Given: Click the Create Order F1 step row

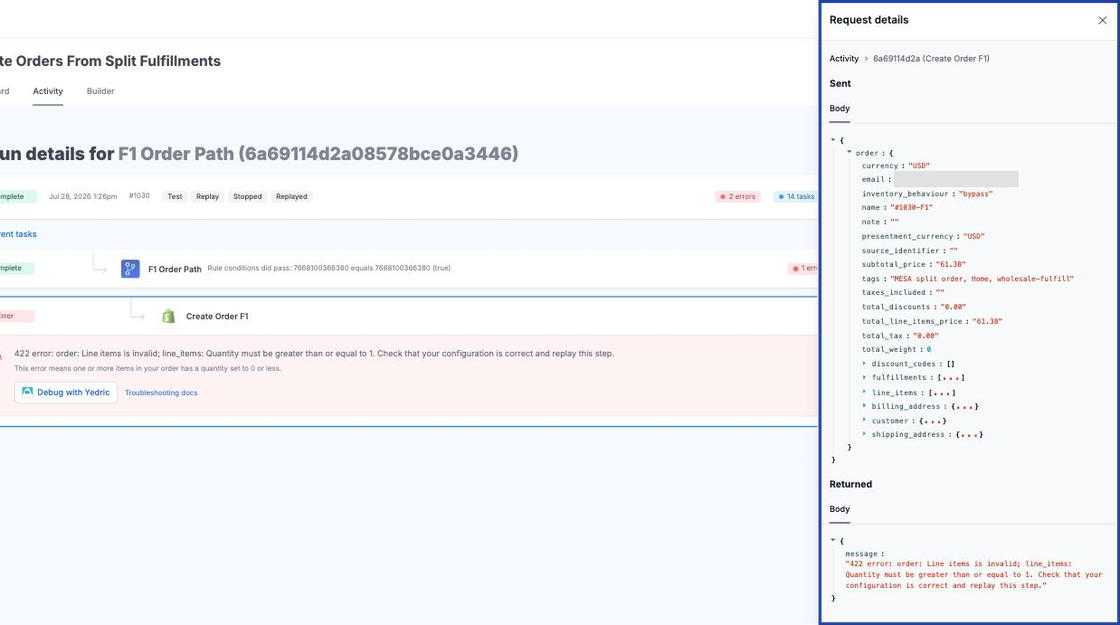Looking at the screenshot, I should click(409, 316).
